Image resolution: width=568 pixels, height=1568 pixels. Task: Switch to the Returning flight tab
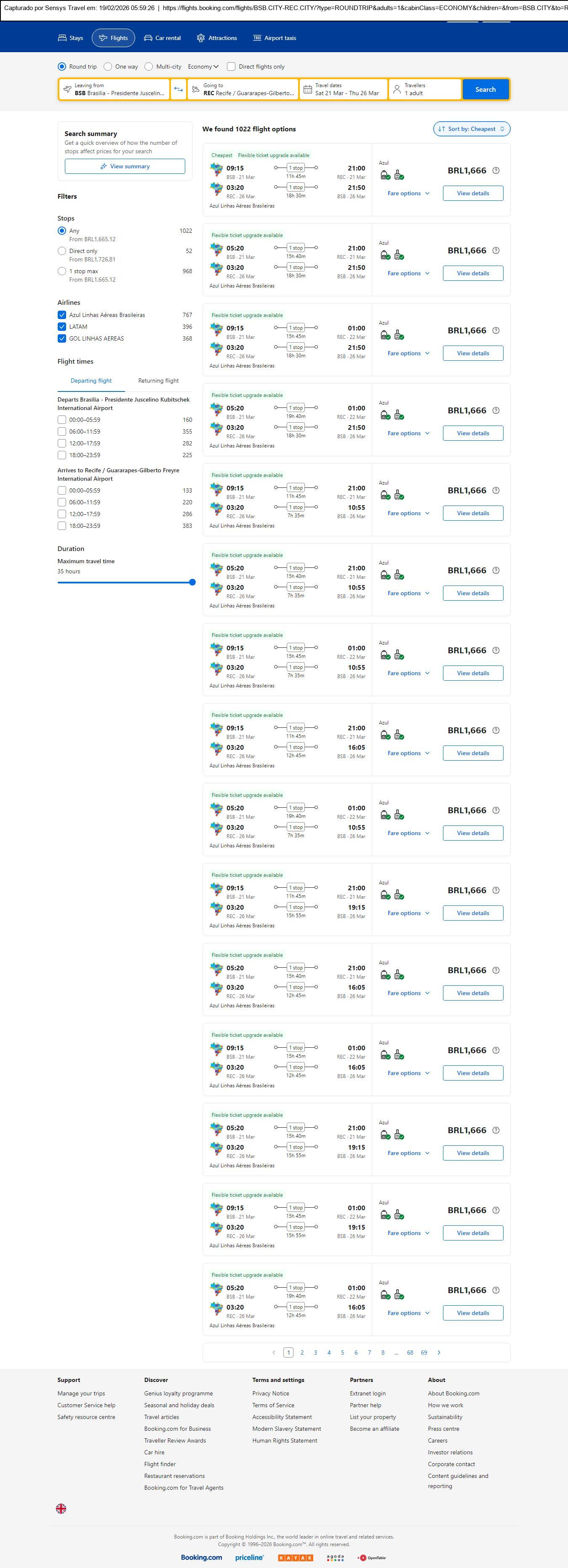click(158, 381)
